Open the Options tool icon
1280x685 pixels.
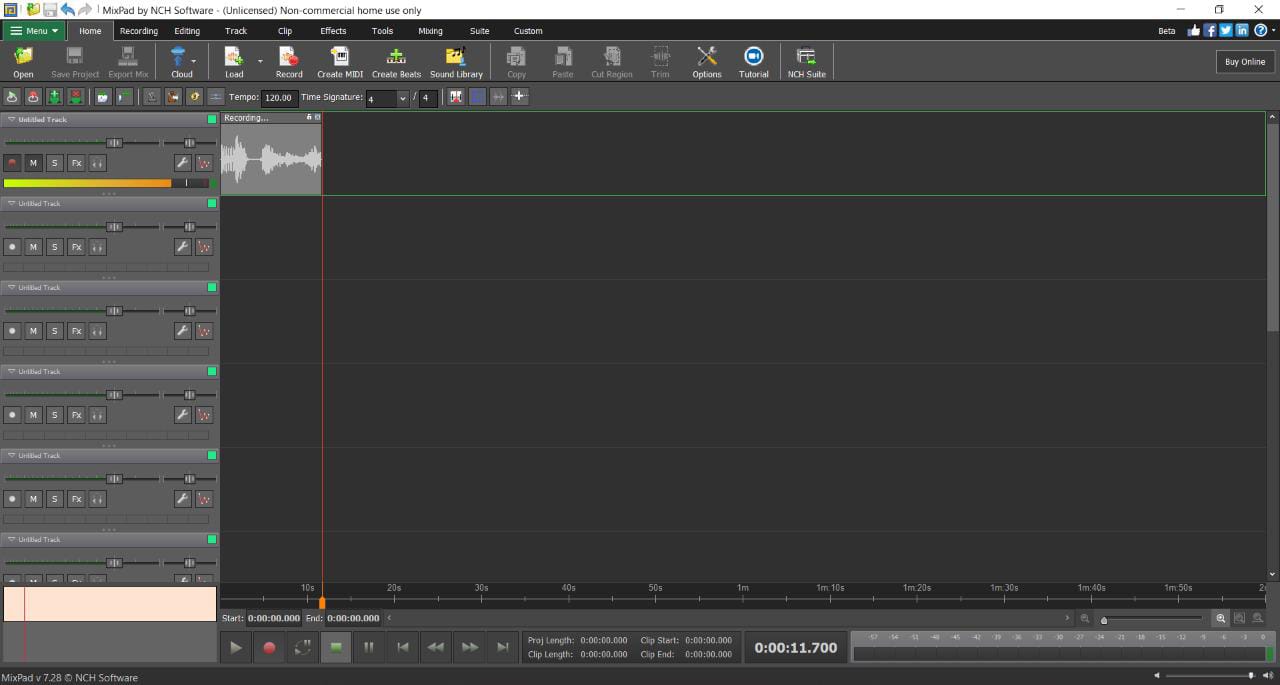click(707, 62)
